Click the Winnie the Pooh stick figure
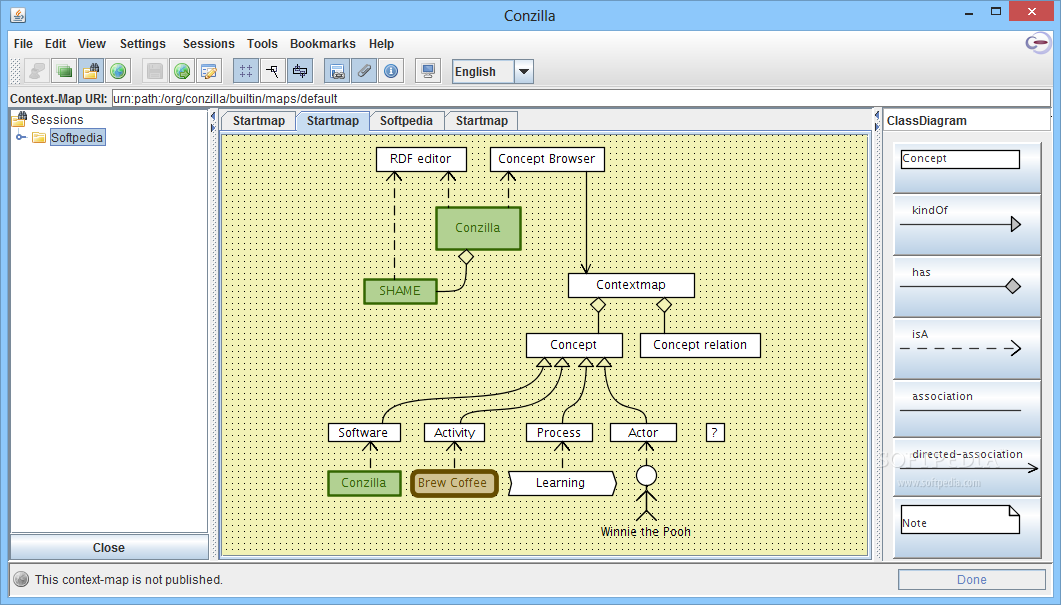Image resolution: width=1061 pixels, height=605 pixels. pos(646,493)
